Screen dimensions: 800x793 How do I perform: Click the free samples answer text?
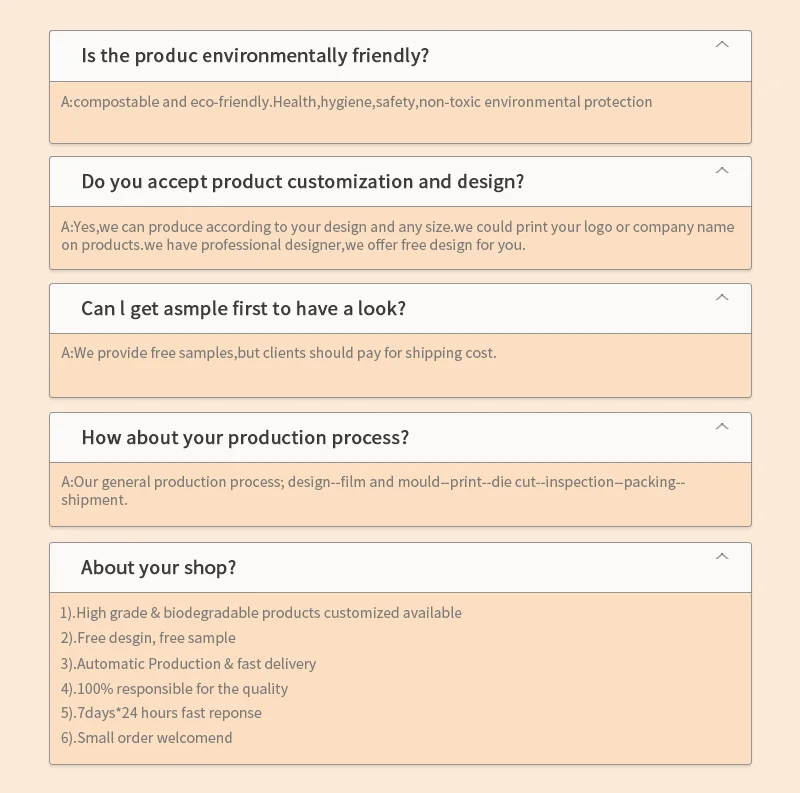tap(278, 353)
